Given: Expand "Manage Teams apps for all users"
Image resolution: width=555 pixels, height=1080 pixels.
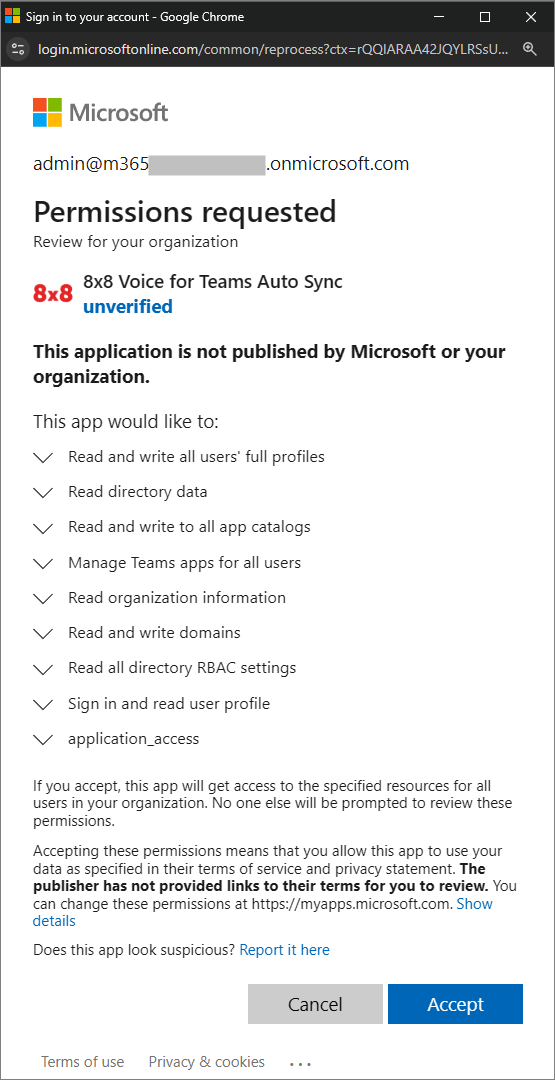Looking at the screenshot, I should 43,563.
